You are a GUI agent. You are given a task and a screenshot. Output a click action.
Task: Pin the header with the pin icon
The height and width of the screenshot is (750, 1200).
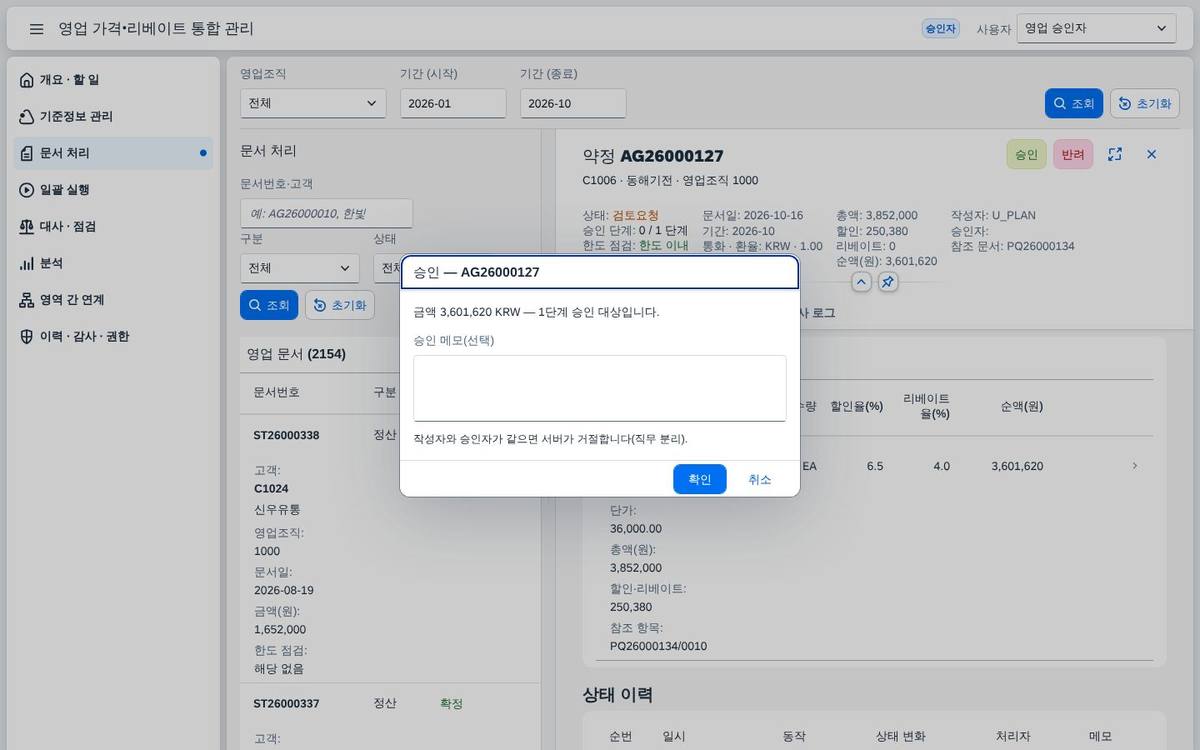(x=888, y=282)
